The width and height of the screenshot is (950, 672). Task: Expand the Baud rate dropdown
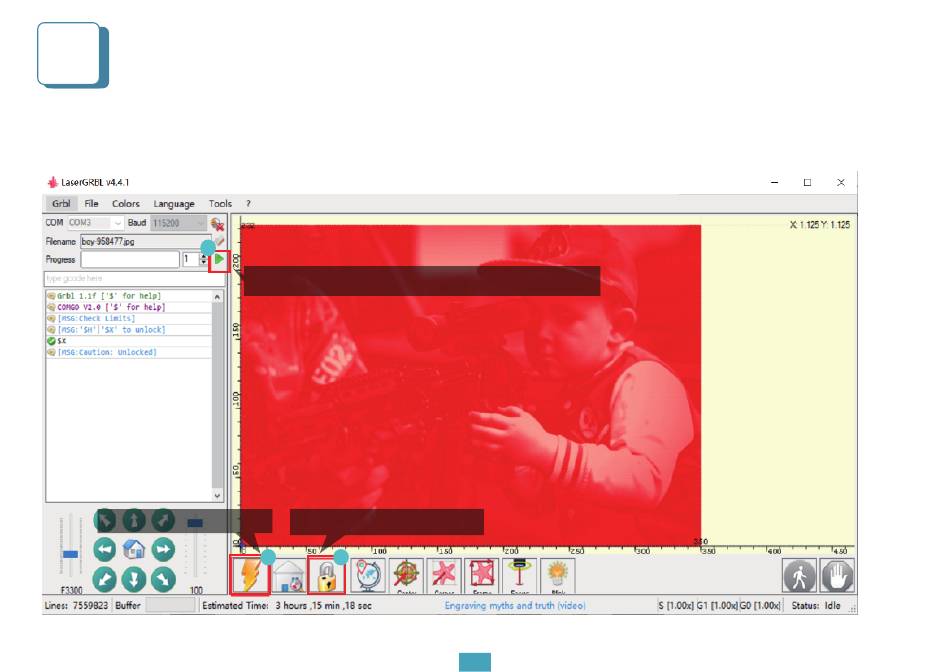(x=201, y=223)
